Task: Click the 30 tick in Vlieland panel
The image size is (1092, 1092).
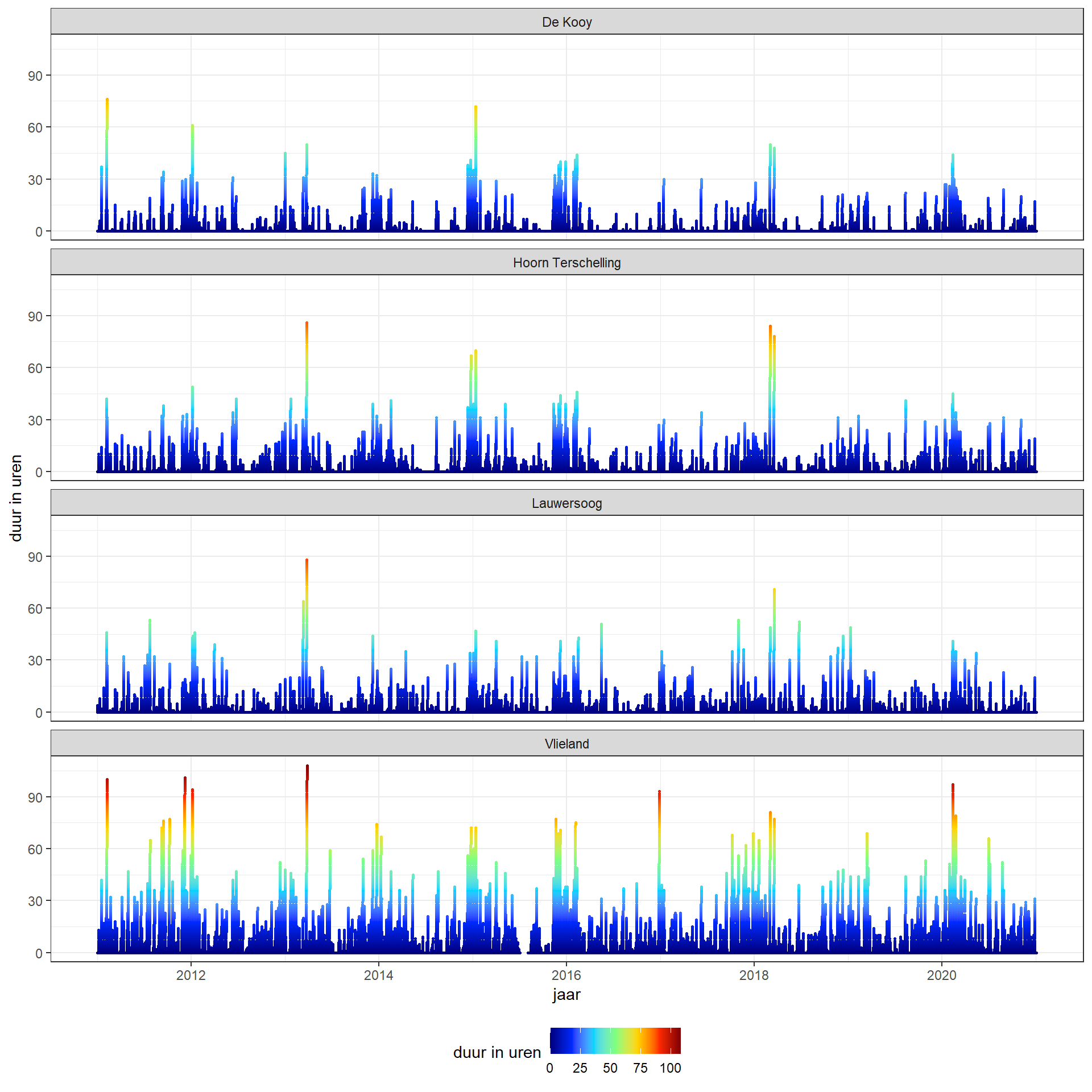Action: click(x=35, y=901)
